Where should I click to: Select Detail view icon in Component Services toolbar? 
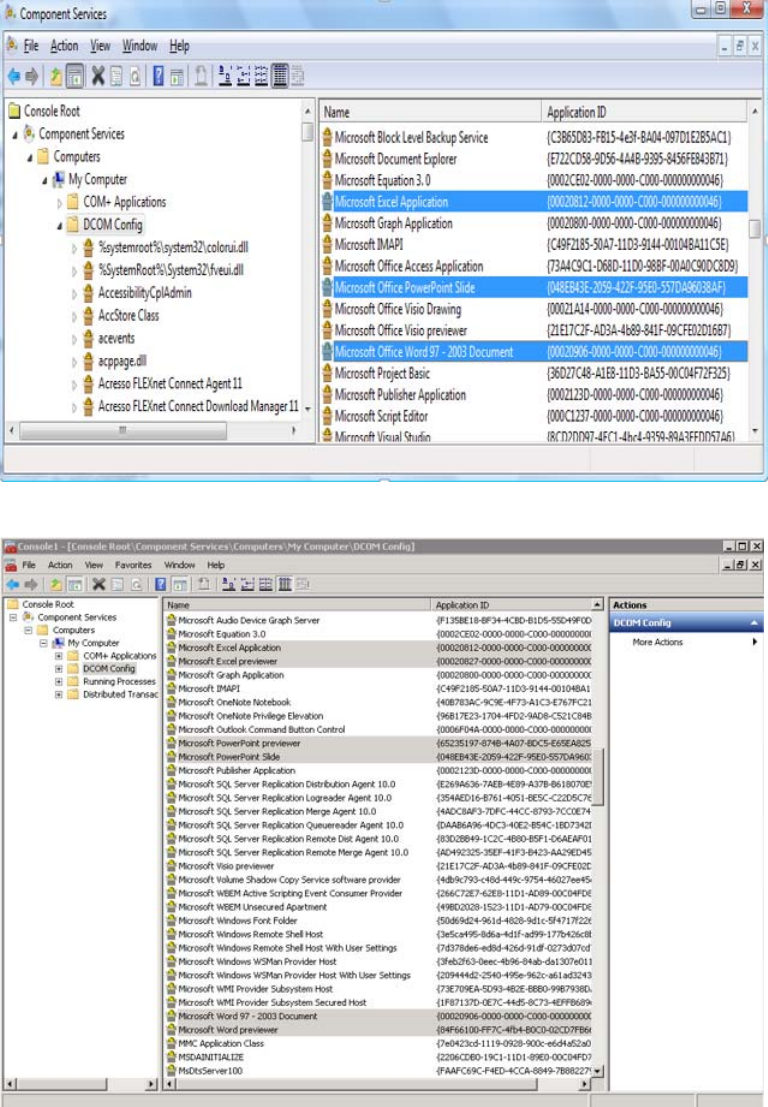point(280,76)
